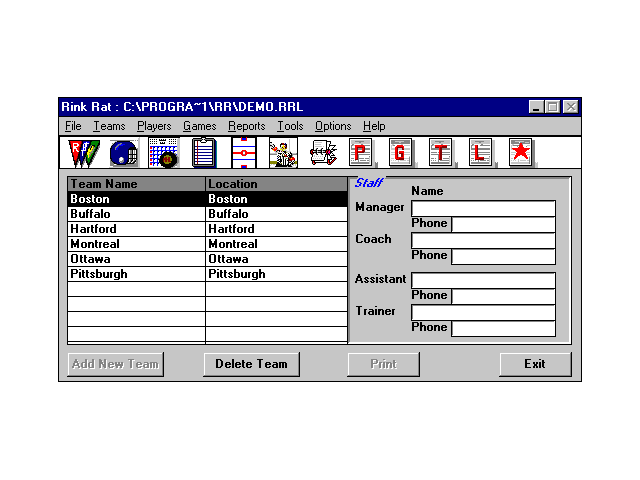
Task: Click the Rink Rat pennant logo icon
Action: click(83, 153)
